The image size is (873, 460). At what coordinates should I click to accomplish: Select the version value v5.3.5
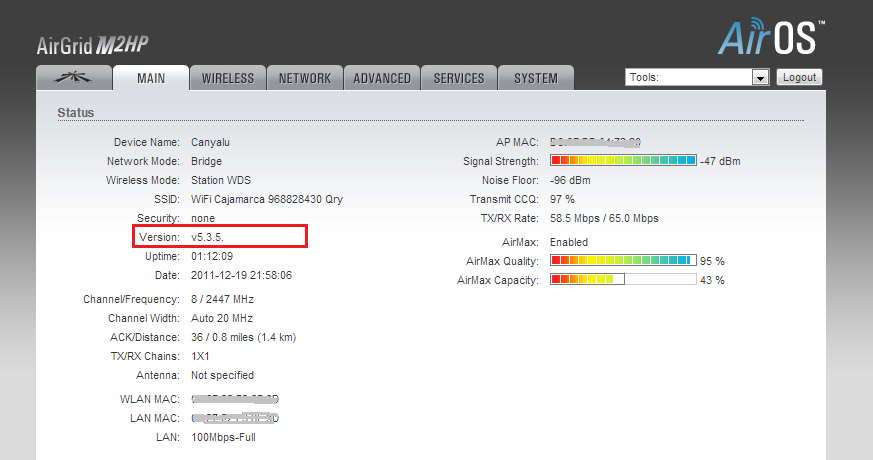point(207,237)
